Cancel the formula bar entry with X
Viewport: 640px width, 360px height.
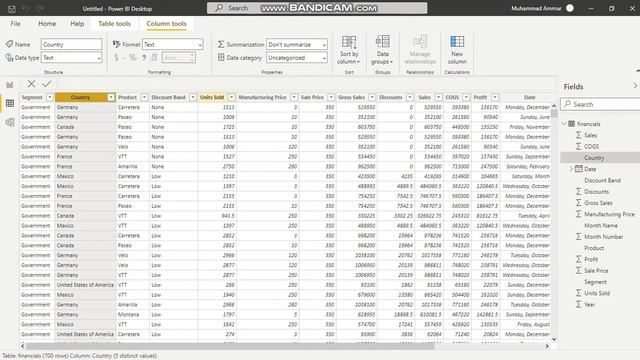pyautogui.click(x=31, y=84)
